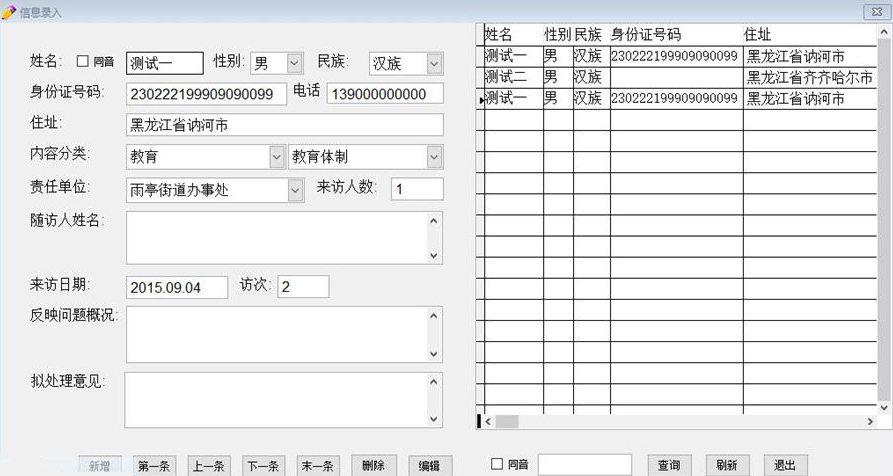Image resolution: width=893 pixels, height=476 pixels.
Task: Click the 访次 field showing 2
Action: click(303, 286)
